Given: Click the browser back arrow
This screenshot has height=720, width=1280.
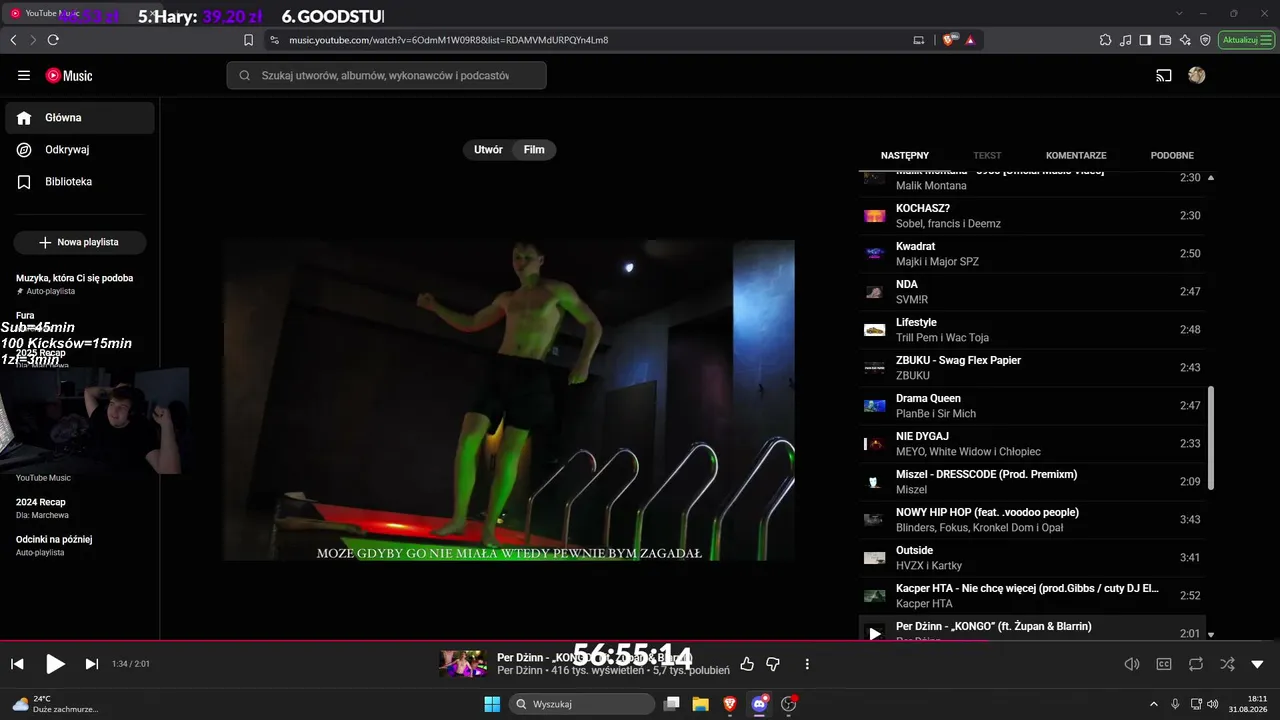Looking at the screenshot, I should [x=13, y=40].
